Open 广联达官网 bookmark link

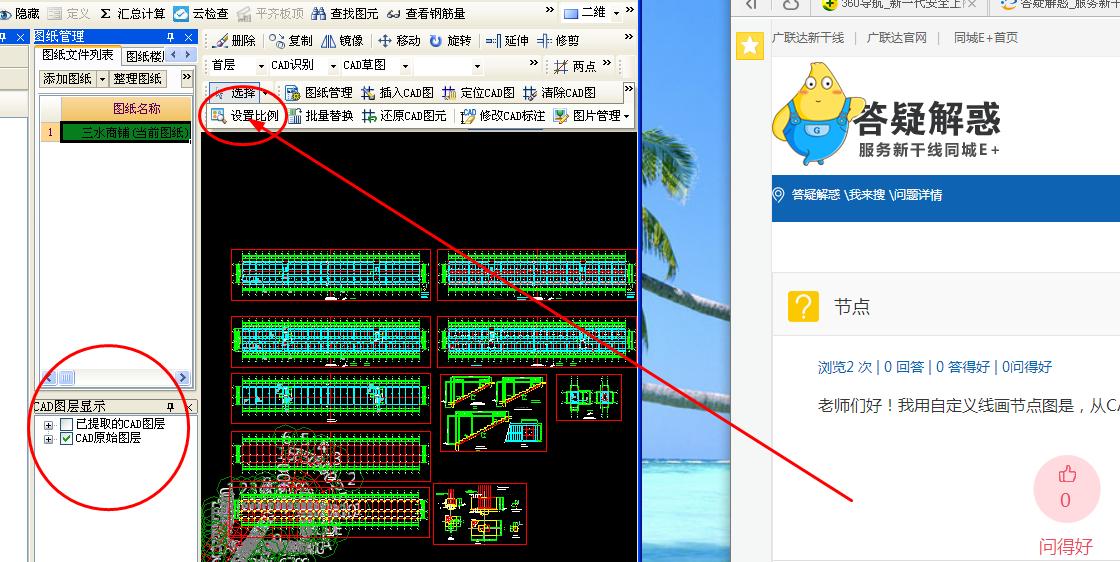coord(896,38)
